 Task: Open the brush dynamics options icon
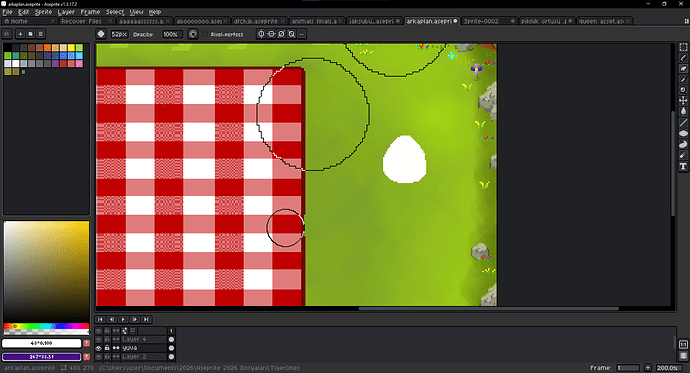click(x=193, y=34)
